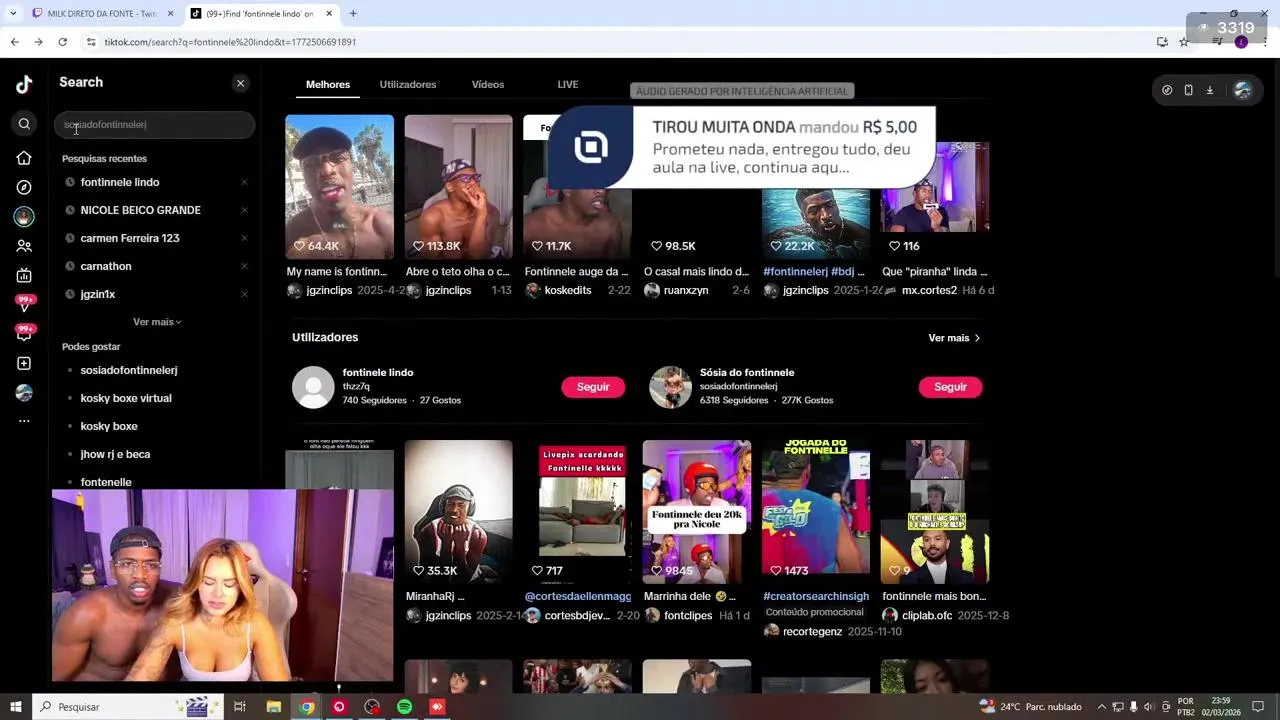Select recent search 'carmen Ferreira 123'

click(130, 238)
